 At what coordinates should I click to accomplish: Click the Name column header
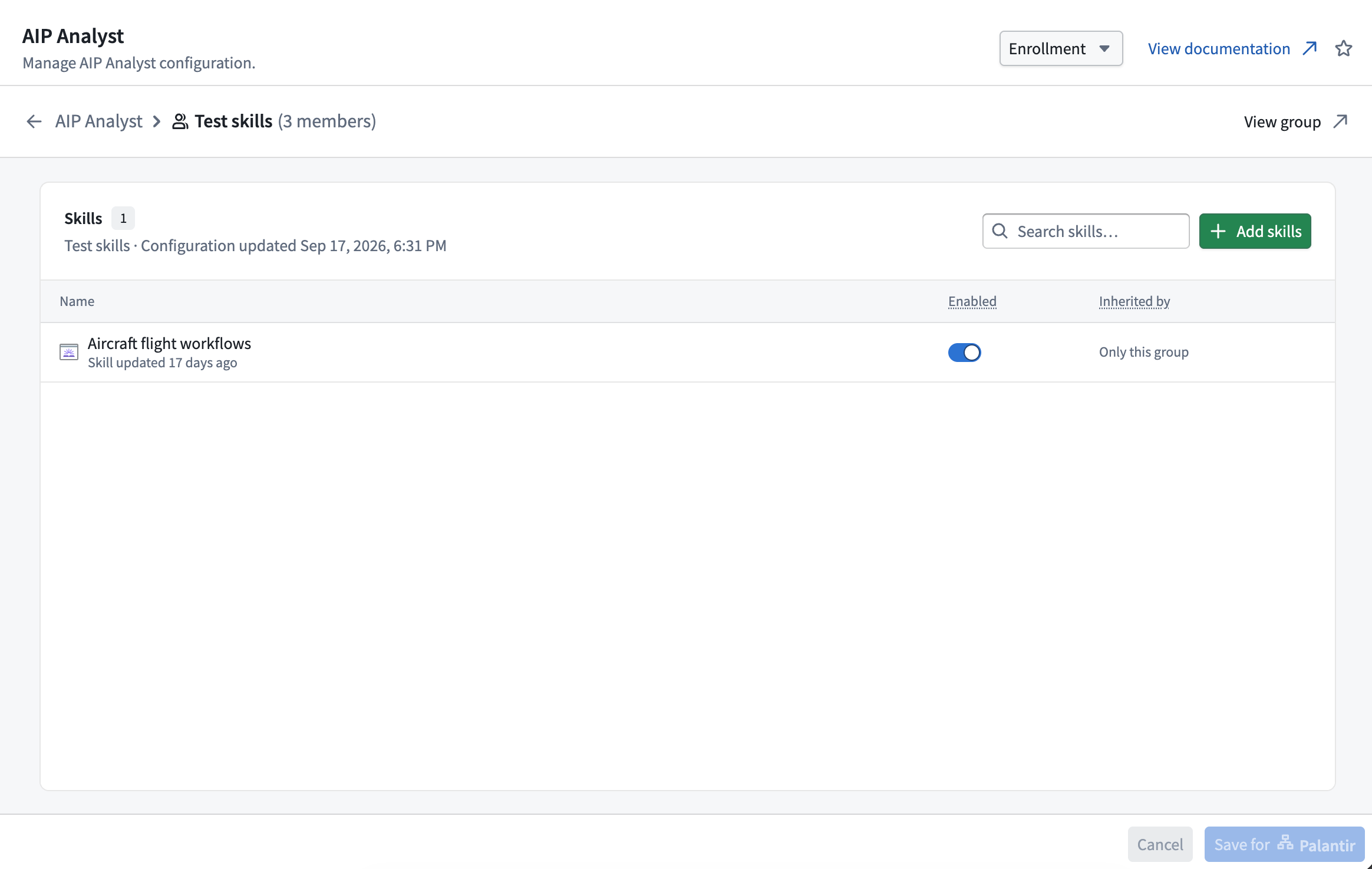pyautogui.click(x=77, y=301)
